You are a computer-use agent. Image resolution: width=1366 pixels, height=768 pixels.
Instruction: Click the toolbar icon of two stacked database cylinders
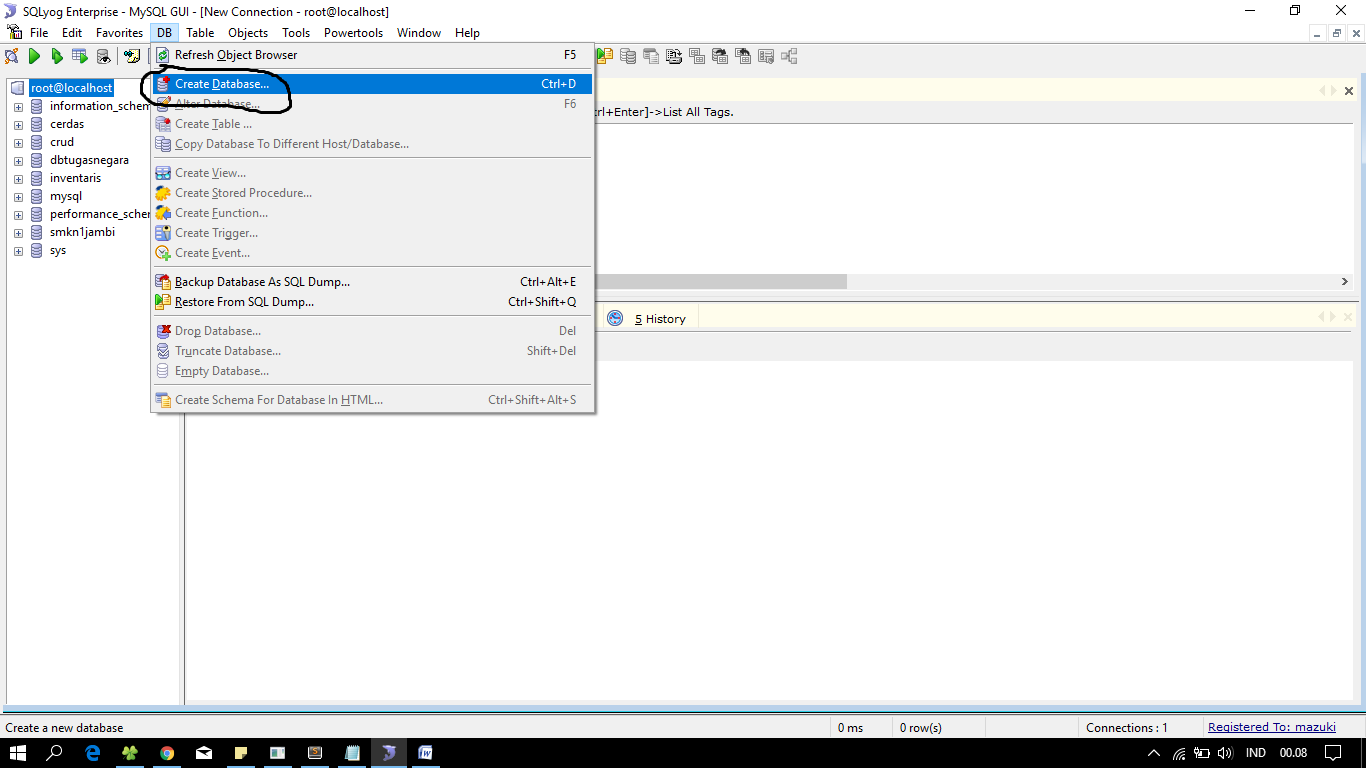click(628, 56)
